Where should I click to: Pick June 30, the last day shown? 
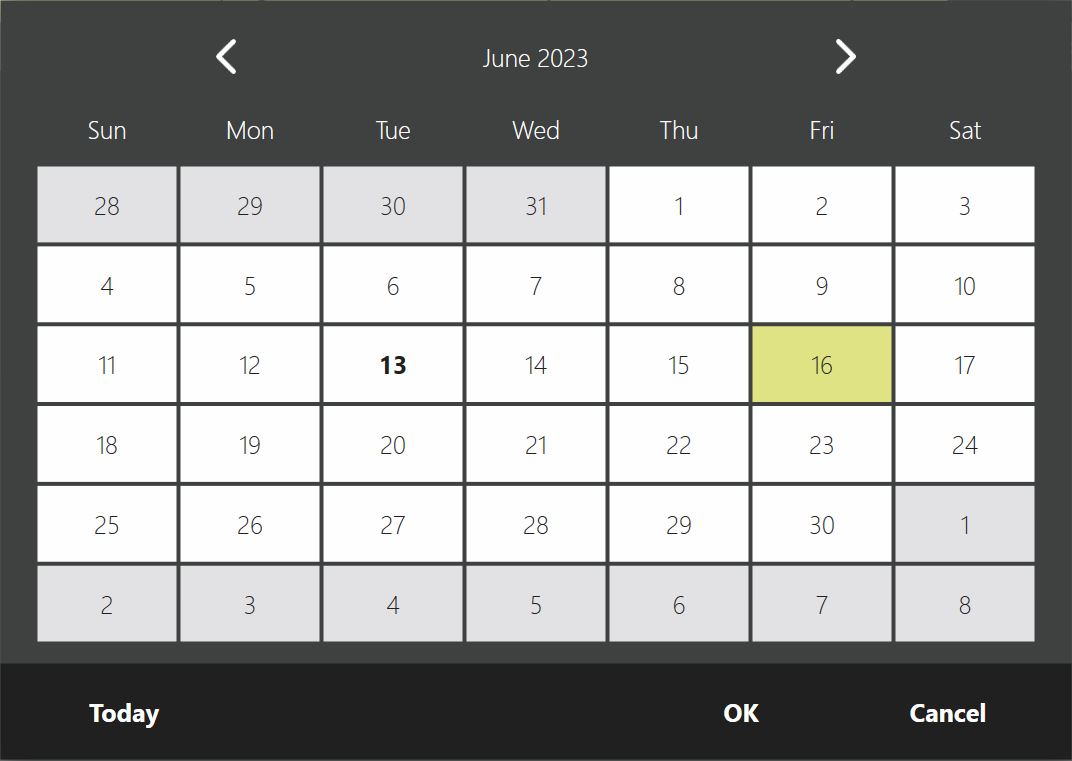[x=821, y=524]
